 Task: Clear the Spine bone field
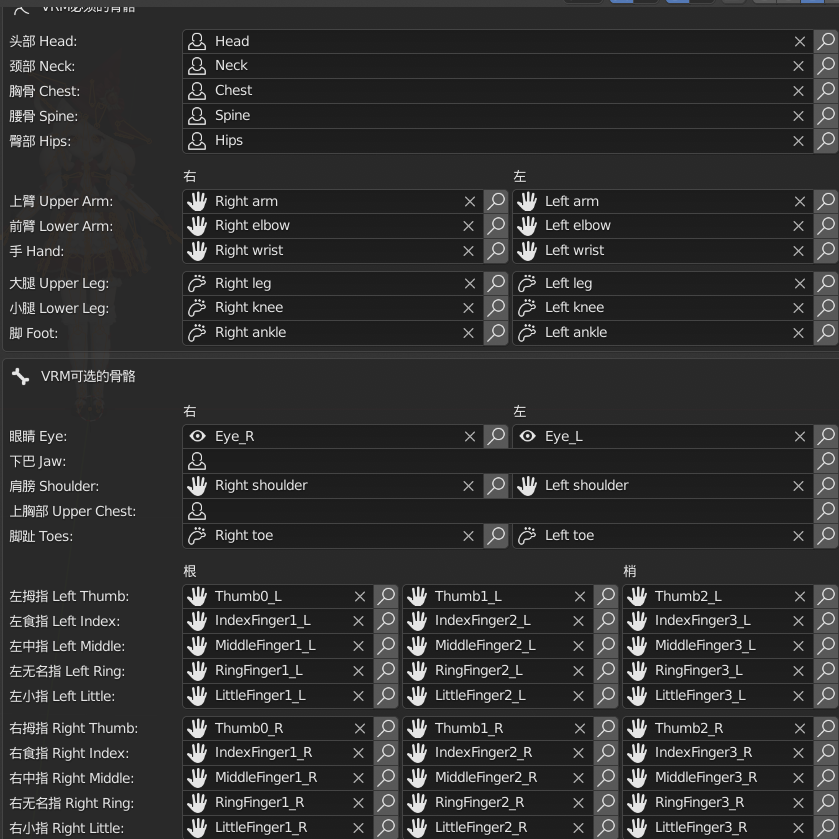[x=798, y=116]
